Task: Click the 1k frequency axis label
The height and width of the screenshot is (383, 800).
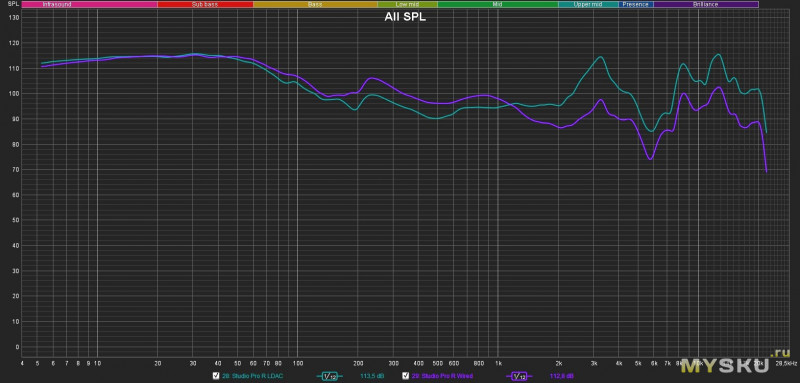Action: tap(498, 363)
